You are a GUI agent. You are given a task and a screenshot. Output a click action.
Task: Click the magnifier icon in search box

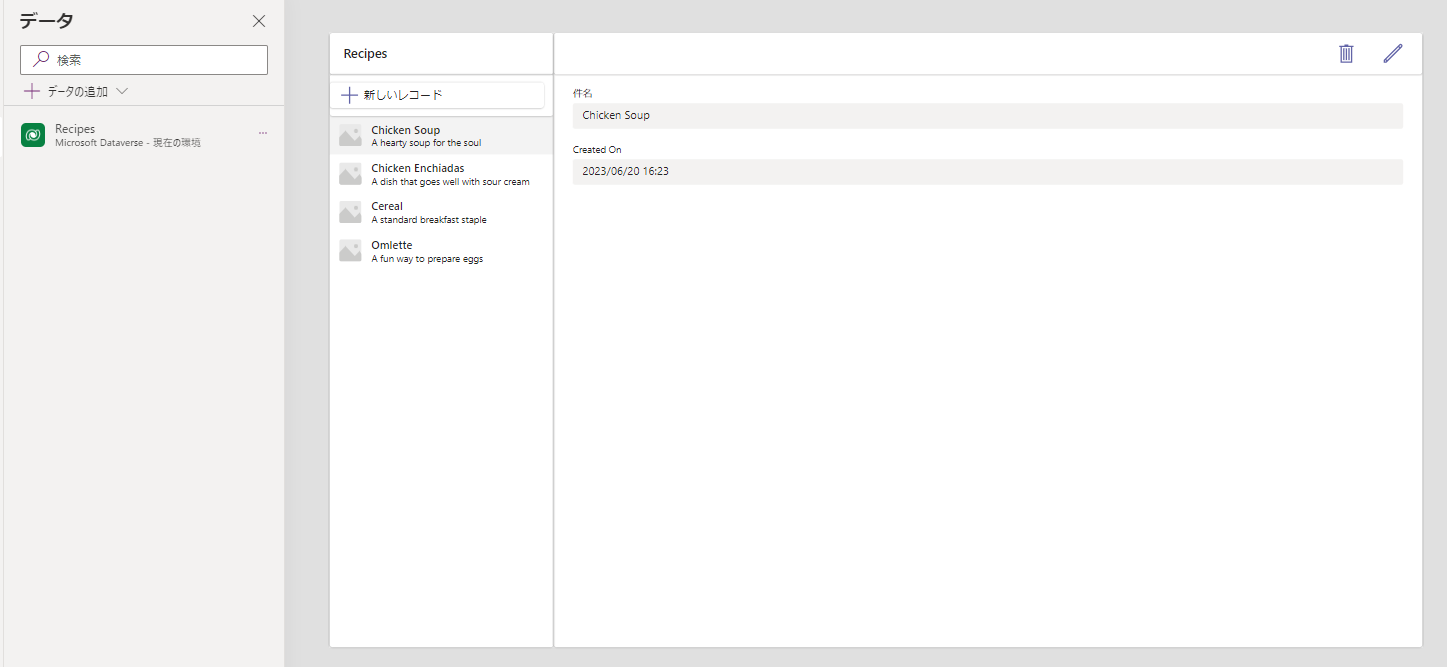click(x=41, y=60)
